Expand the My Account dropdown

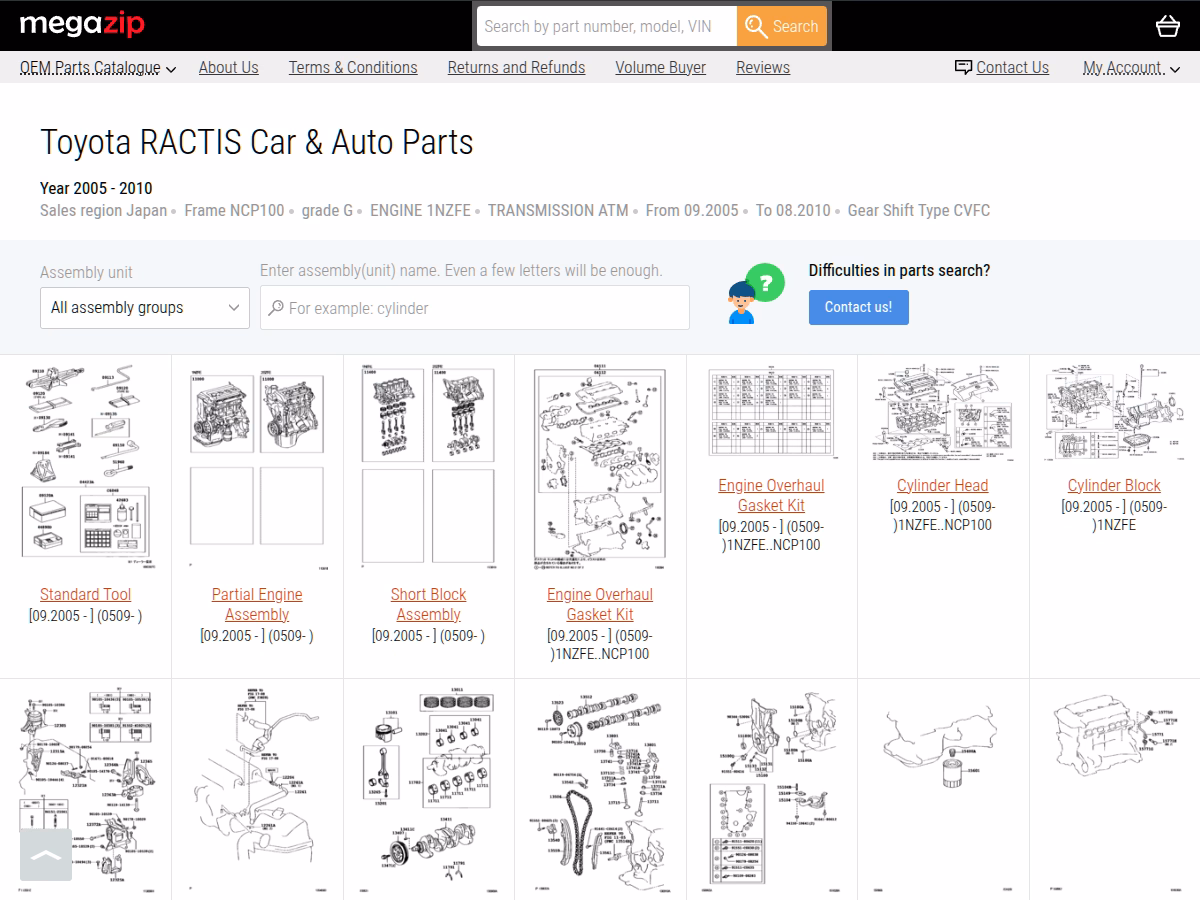(1131, 68)
